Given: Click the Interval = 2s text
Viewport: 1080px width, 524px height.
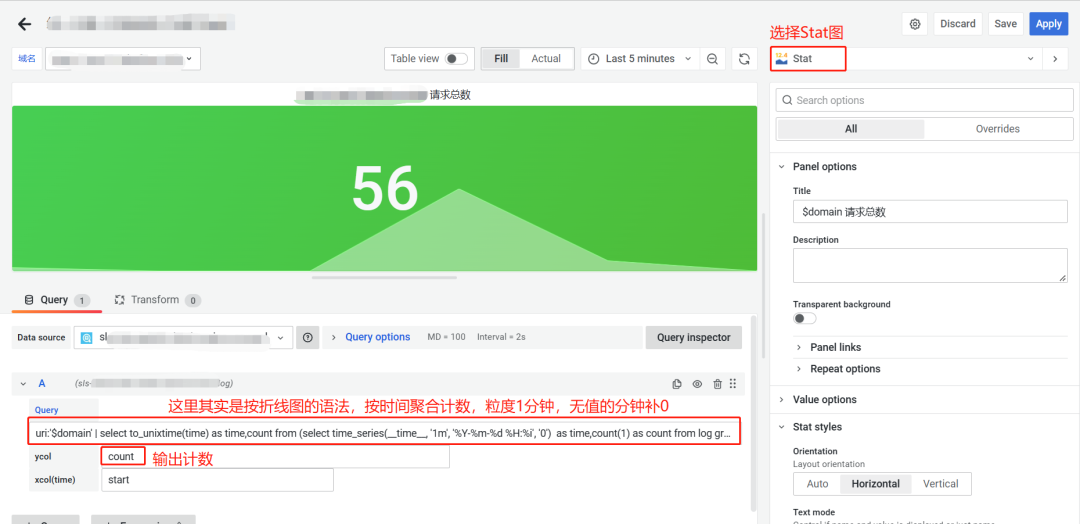Looking at the screenshot, I should tap(501, 337).
